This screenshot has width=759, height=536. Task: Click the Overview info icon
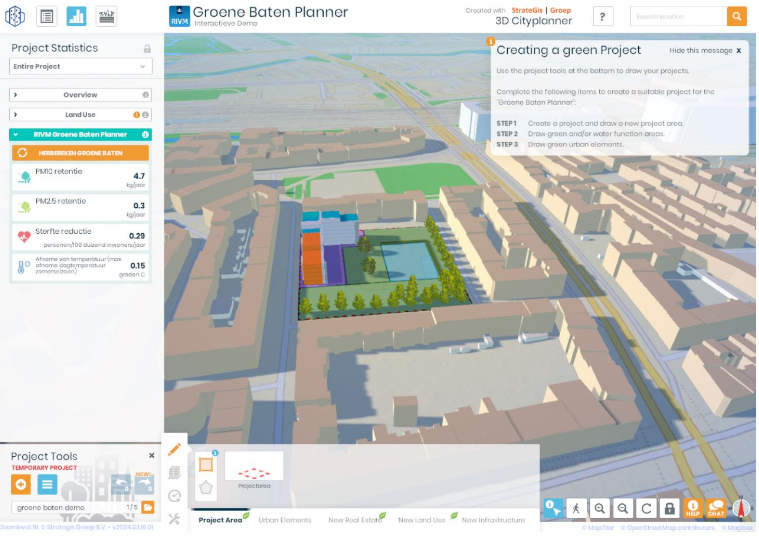pos(145,95)
